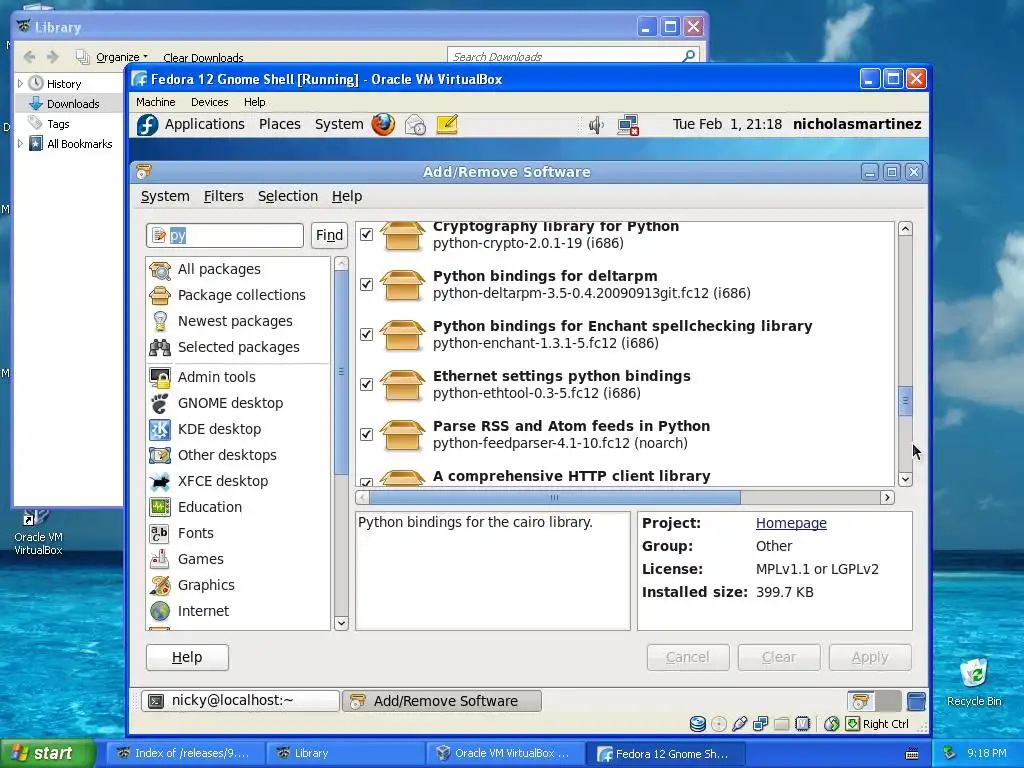Open the mail client icon in the GNOME panel
The image size is (1024, 768).
tap(415, 124)
